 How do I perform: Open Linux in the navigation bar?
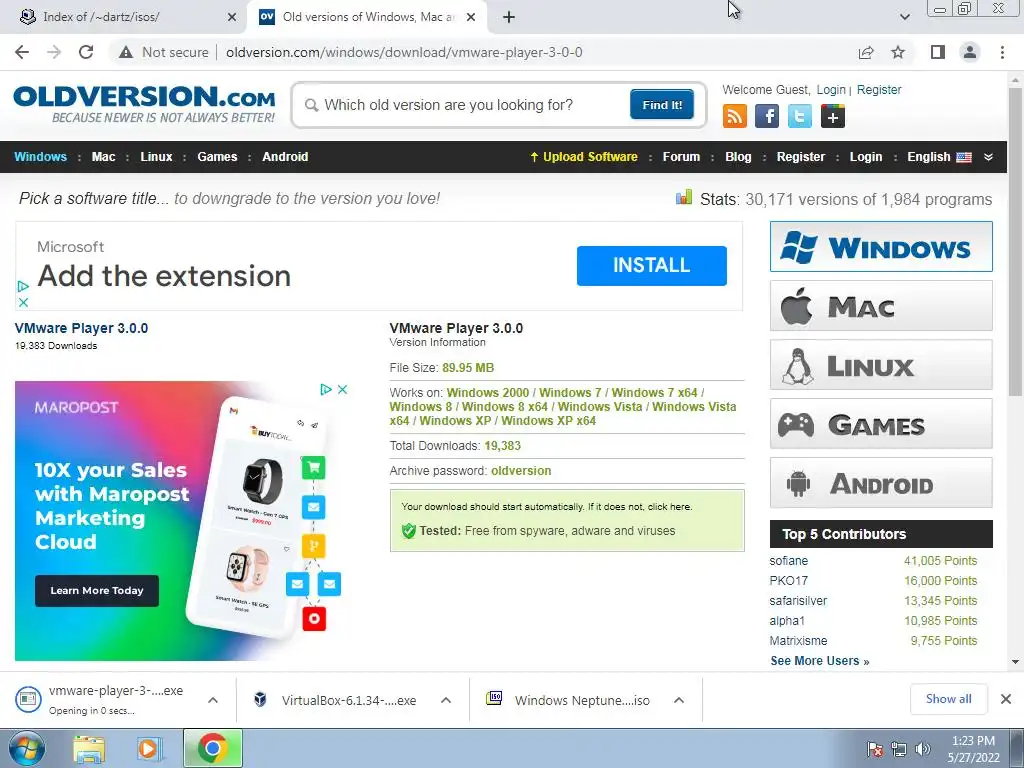(x=156, y=157)
